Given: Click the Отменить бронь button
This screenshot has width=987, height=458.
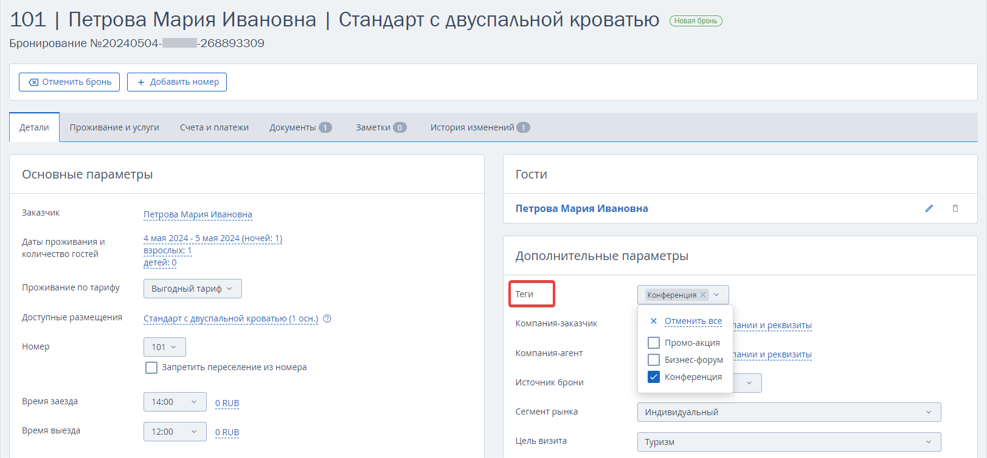Looking at the screenshot, I should [x=69, y=82].
